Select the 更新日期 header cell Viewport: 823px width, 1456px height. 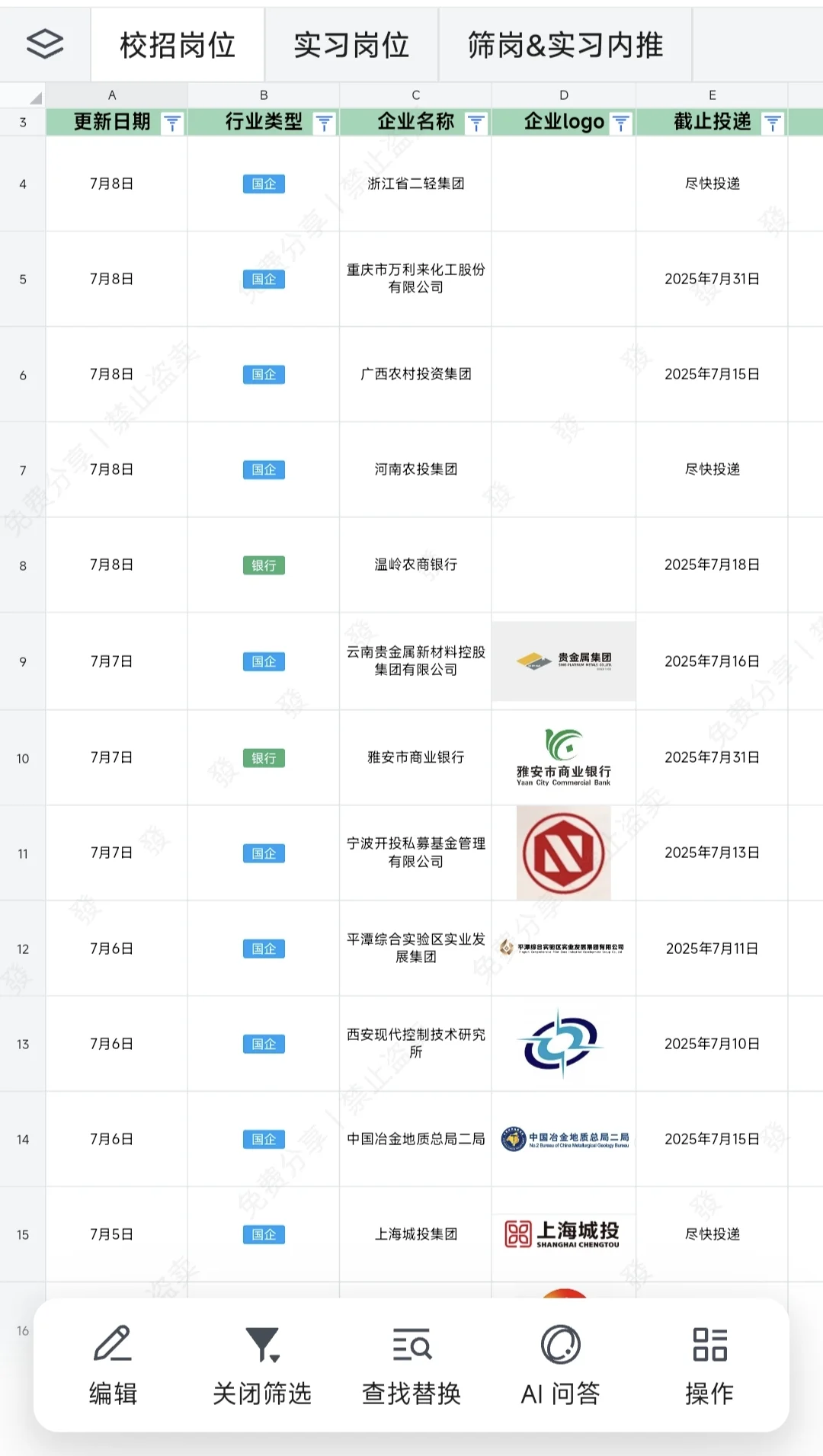pos(117,122)
